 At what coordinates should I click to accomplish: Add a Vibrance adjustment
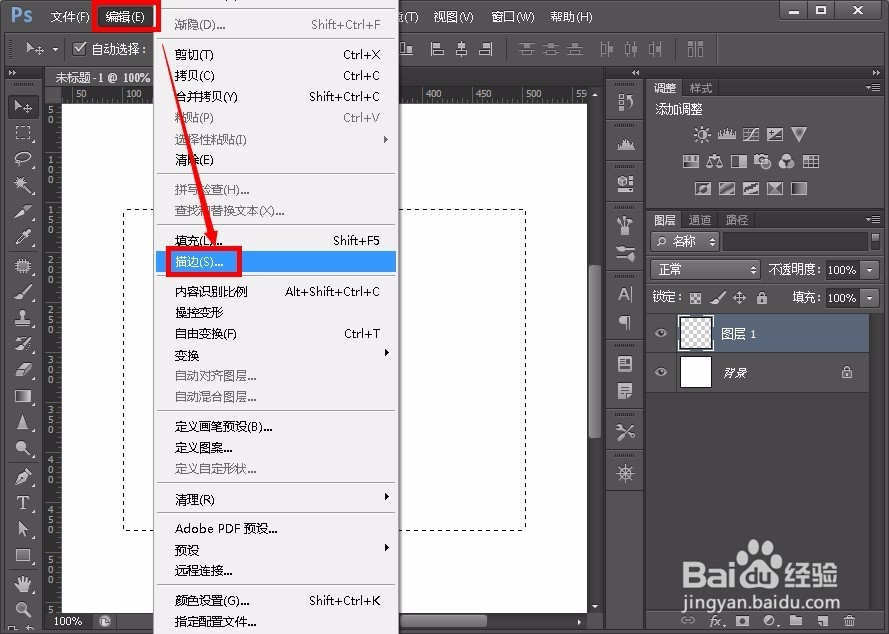pos(799,134)
